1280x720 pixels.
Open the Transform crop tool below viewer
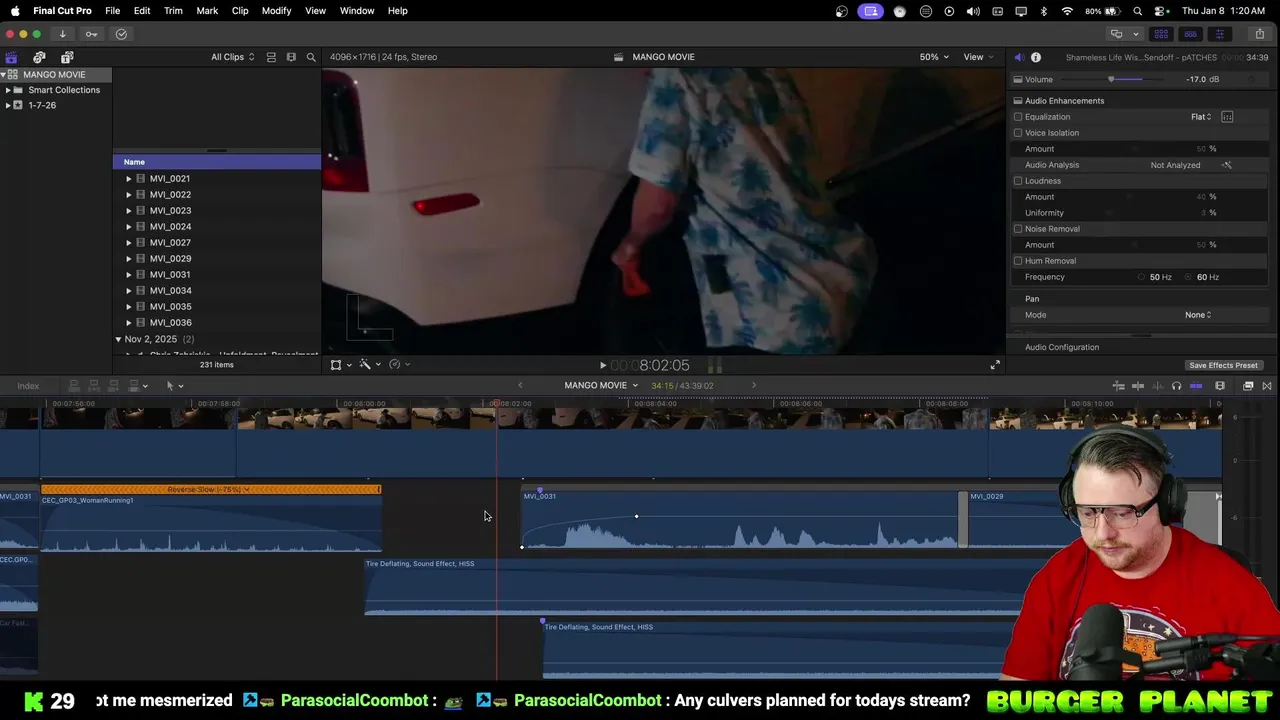click(x=336, y=365)
